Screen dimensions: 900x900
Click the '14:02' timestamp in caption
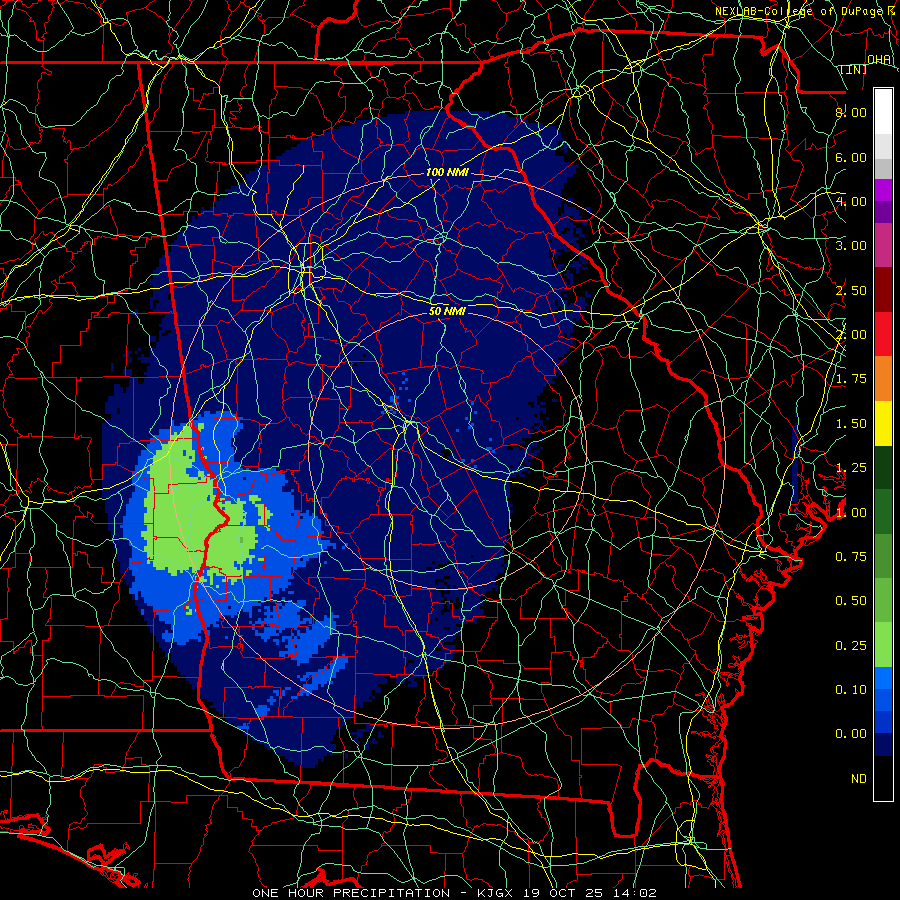pos(635,893)
